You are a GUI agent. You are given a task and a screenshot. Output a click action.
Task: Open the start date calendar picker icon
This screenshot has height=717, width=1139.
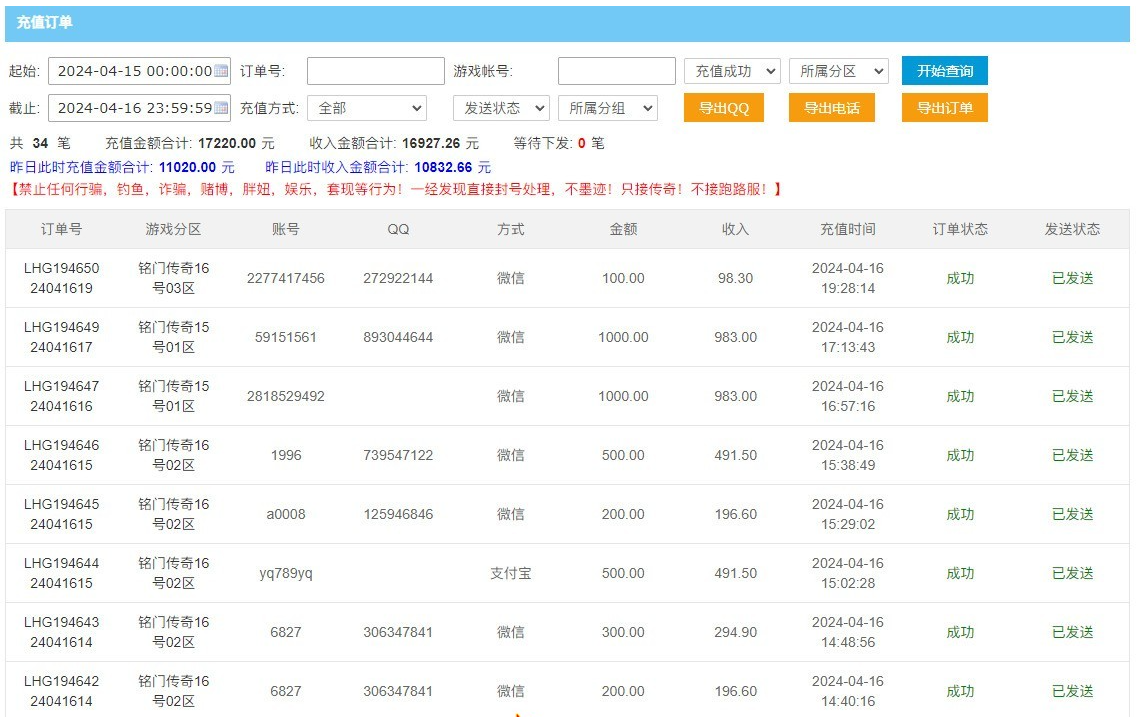click(x=221, y=71)
